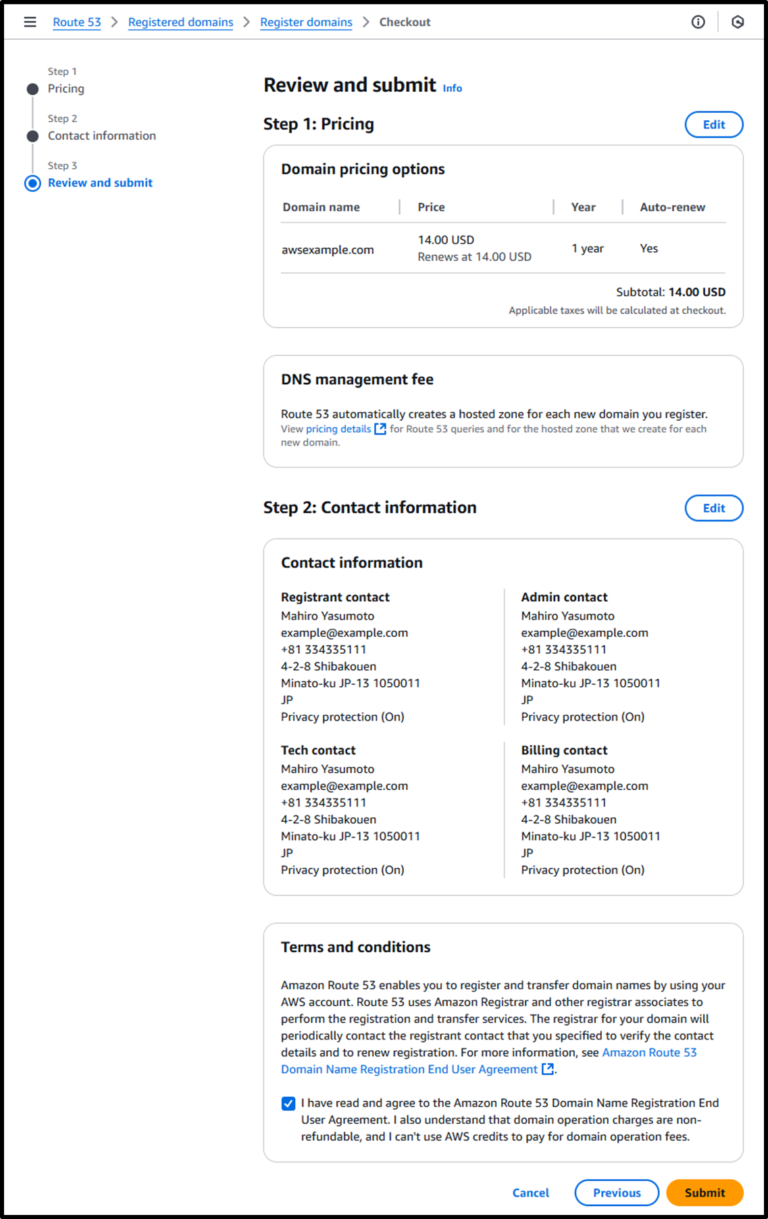Click external link icon beside pricing details
This screenshot has width=768, height=1219.
click(x=382, y=428)
